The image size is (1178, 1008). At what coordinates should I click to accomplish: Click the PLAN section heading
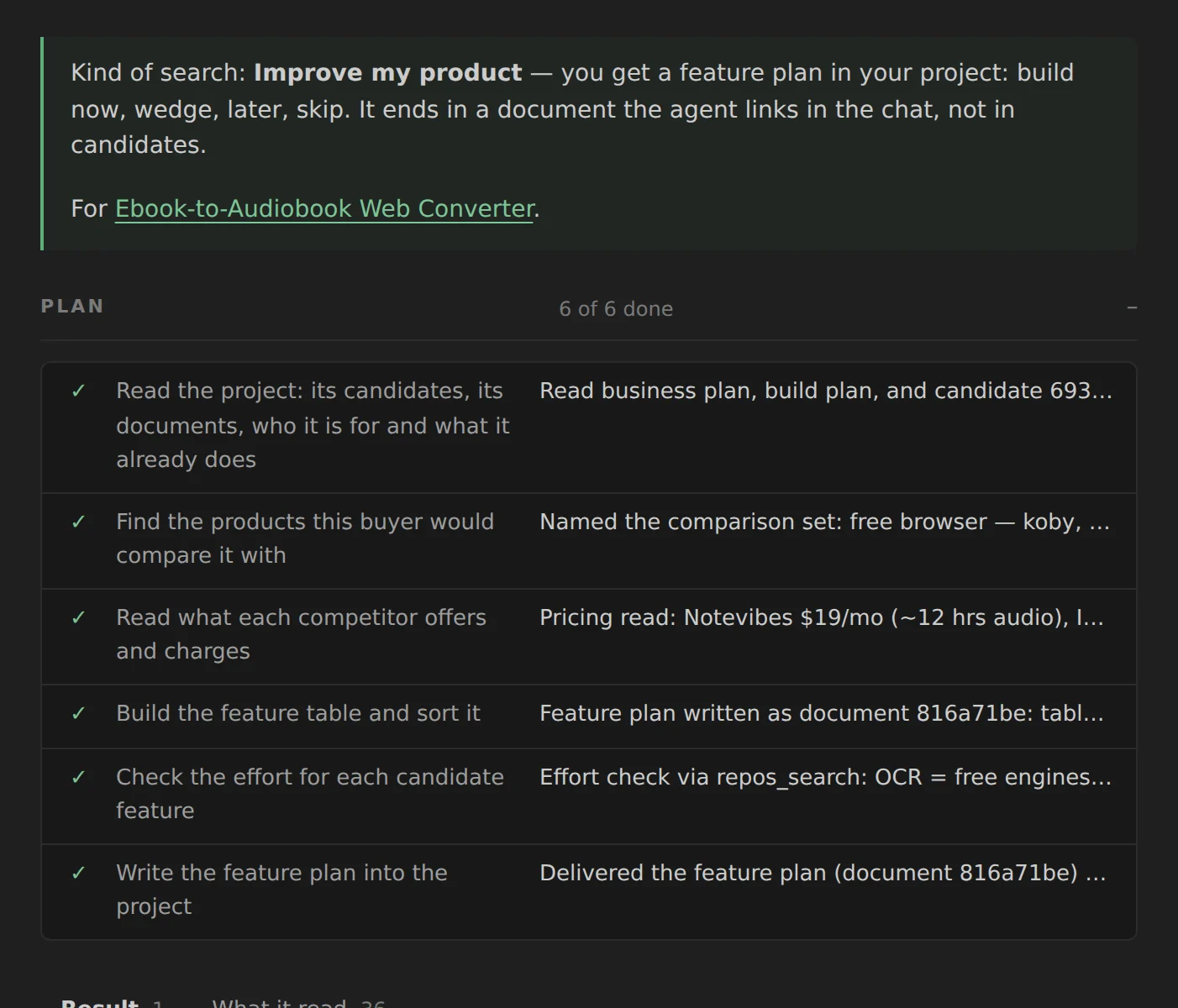pos(72,307)
